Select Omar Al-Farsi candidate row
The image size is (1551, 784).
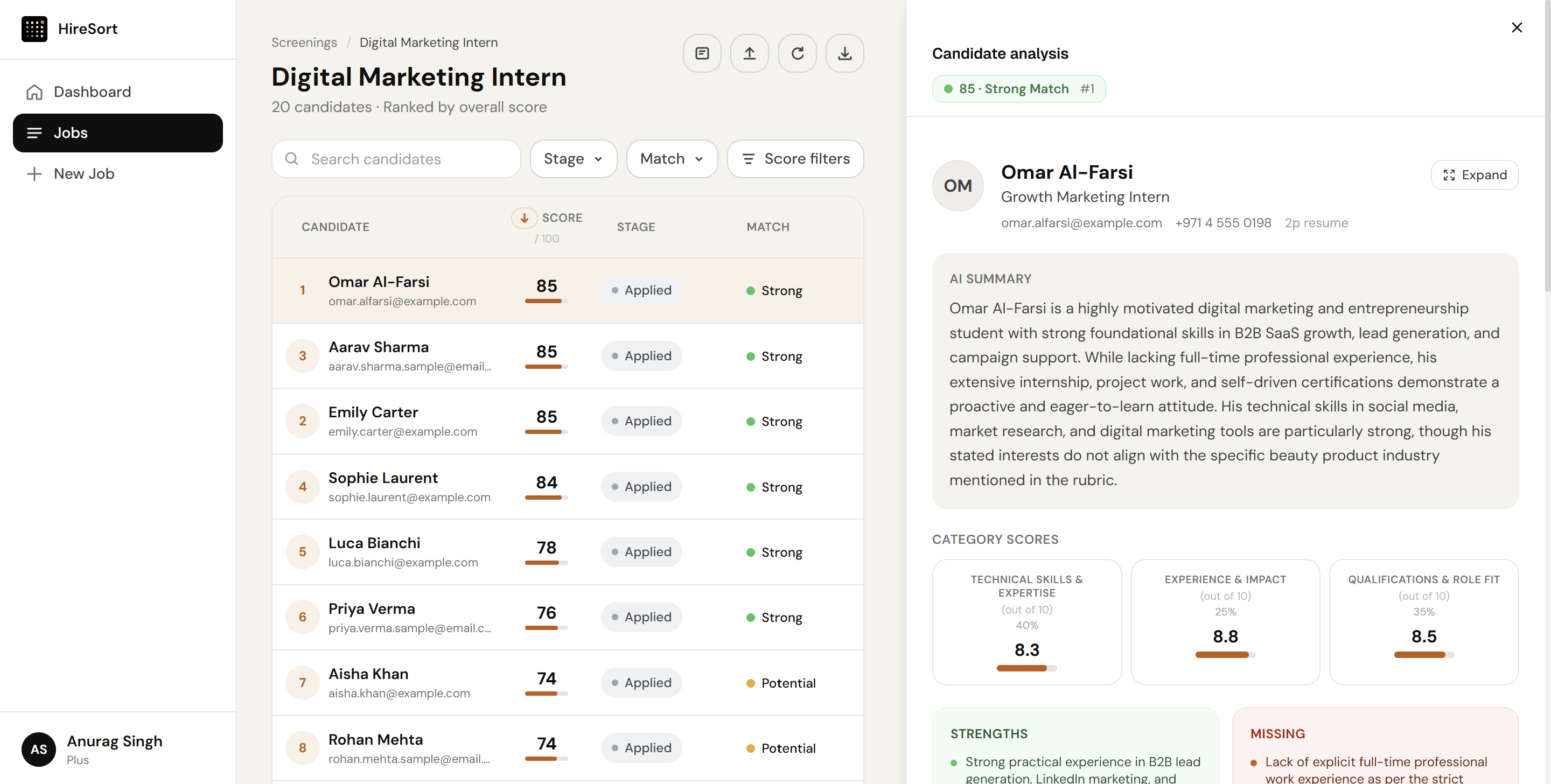pyautogui.click(x=567, y=291)
